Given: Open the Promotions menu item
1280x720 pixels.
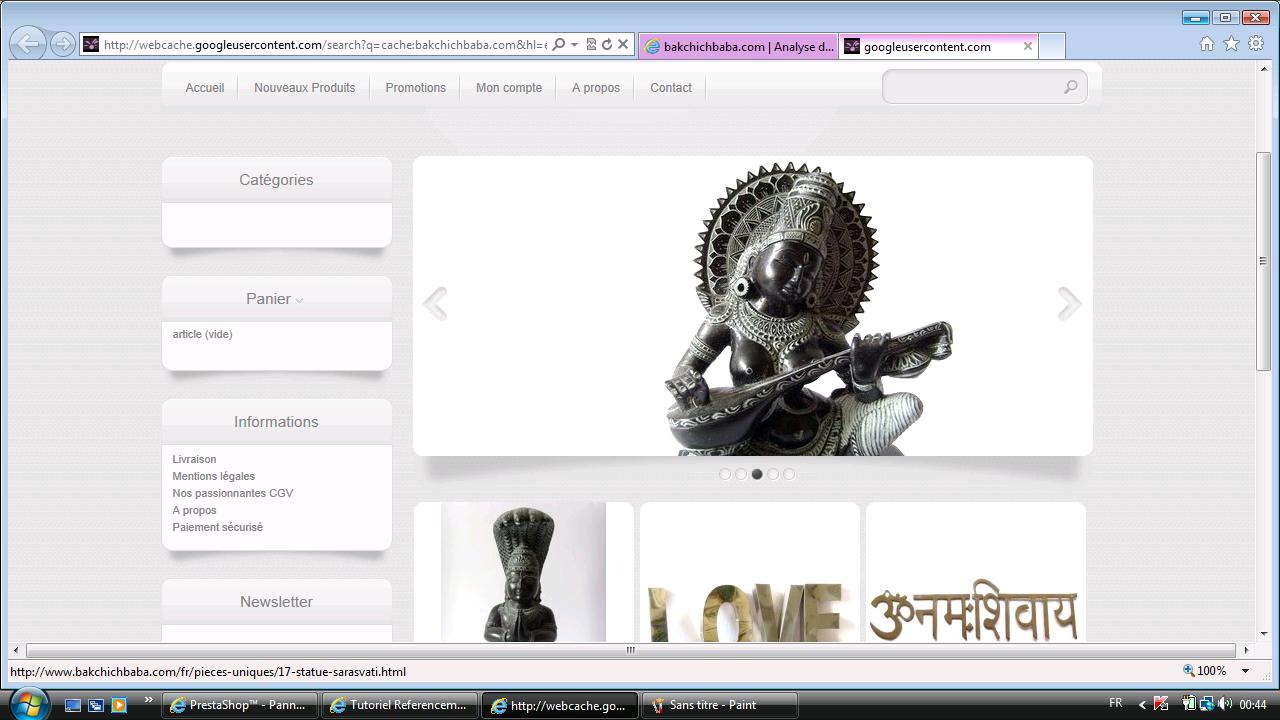Looking at the screenshot, I should (x=415, y=88).
